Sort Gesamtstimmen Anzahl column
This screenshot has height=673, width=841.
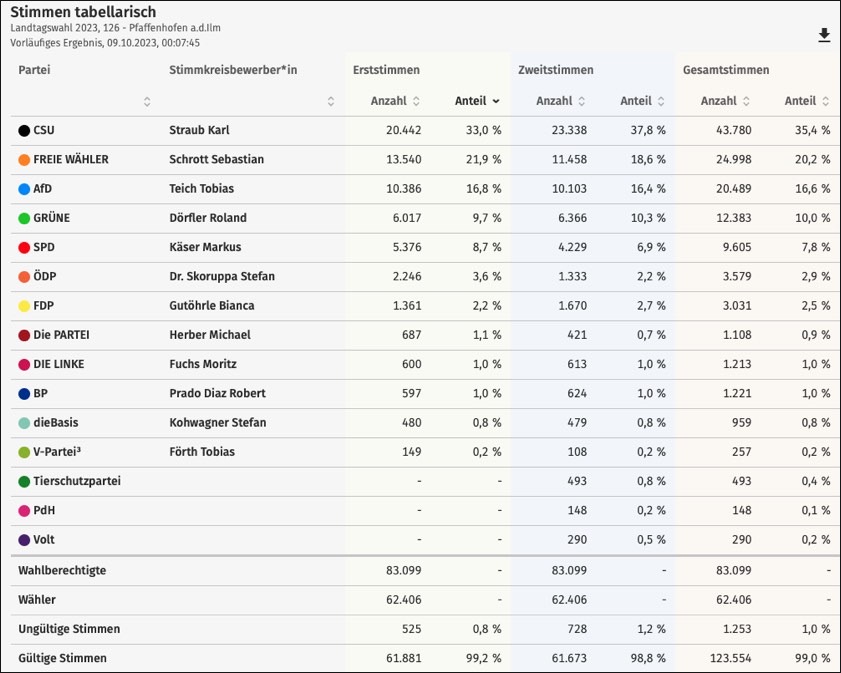click(x=746, y=101)
